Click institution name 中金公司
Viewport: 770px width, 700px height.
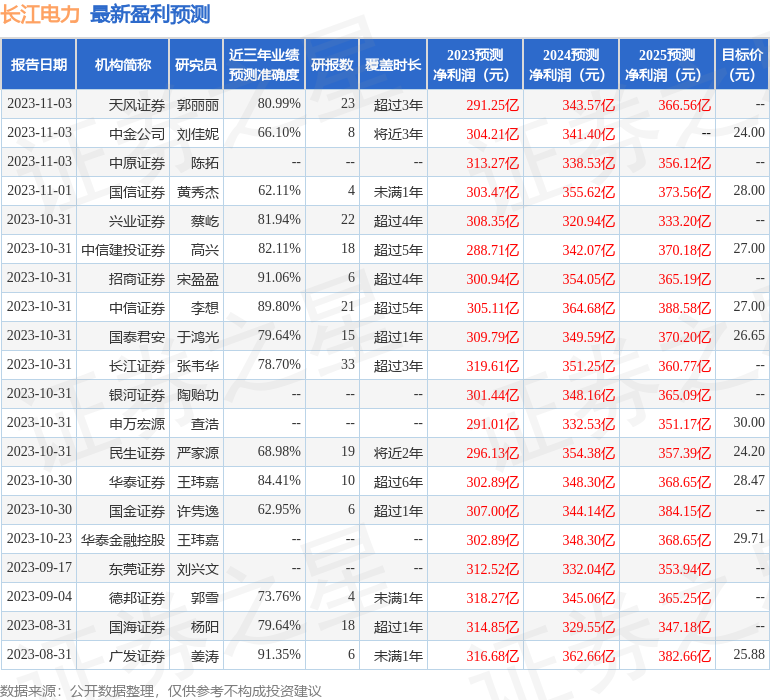pos(137,134)
